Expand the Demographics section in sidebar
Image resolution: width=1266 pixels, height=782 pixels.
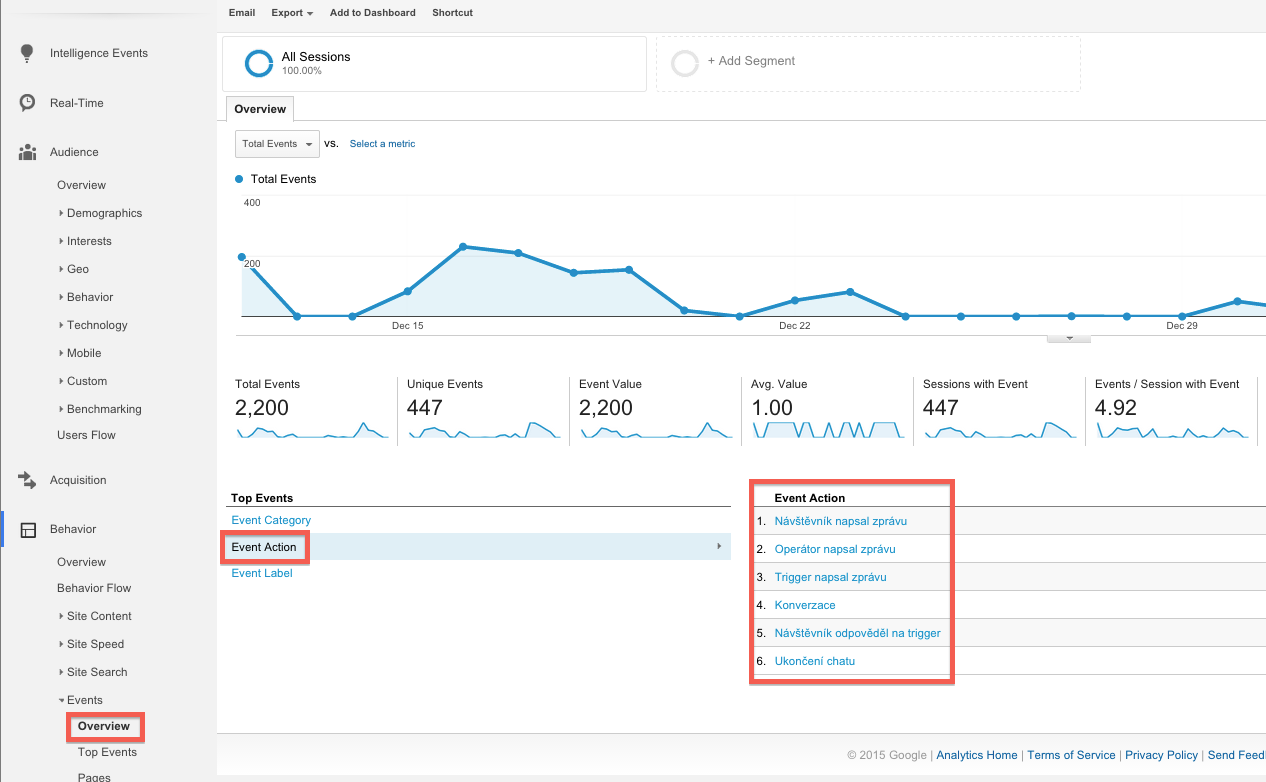[61, 213]
